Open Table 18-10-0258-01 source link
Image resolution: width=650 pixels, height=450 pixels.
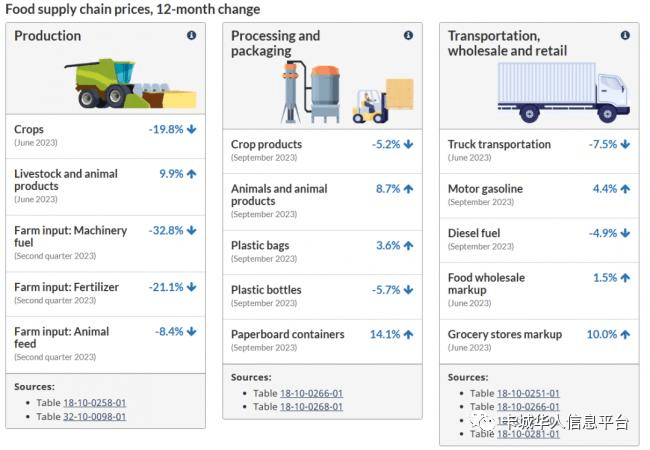94,403
